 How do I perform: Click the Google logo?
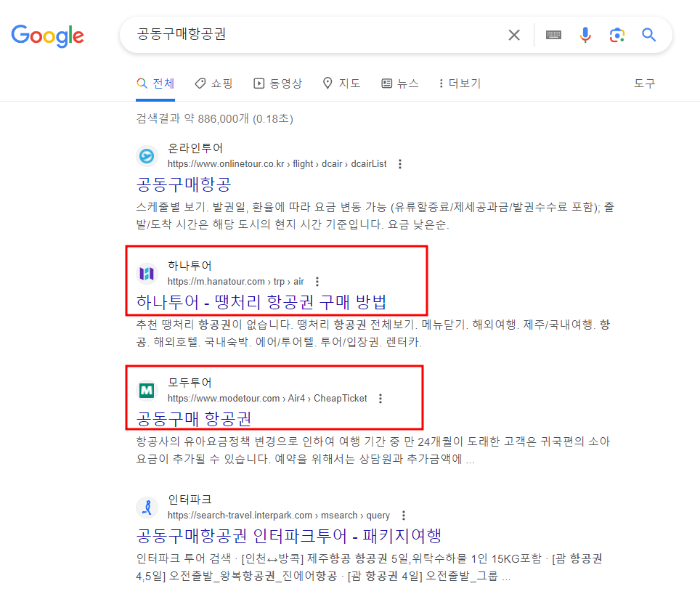tap(47, 36)
